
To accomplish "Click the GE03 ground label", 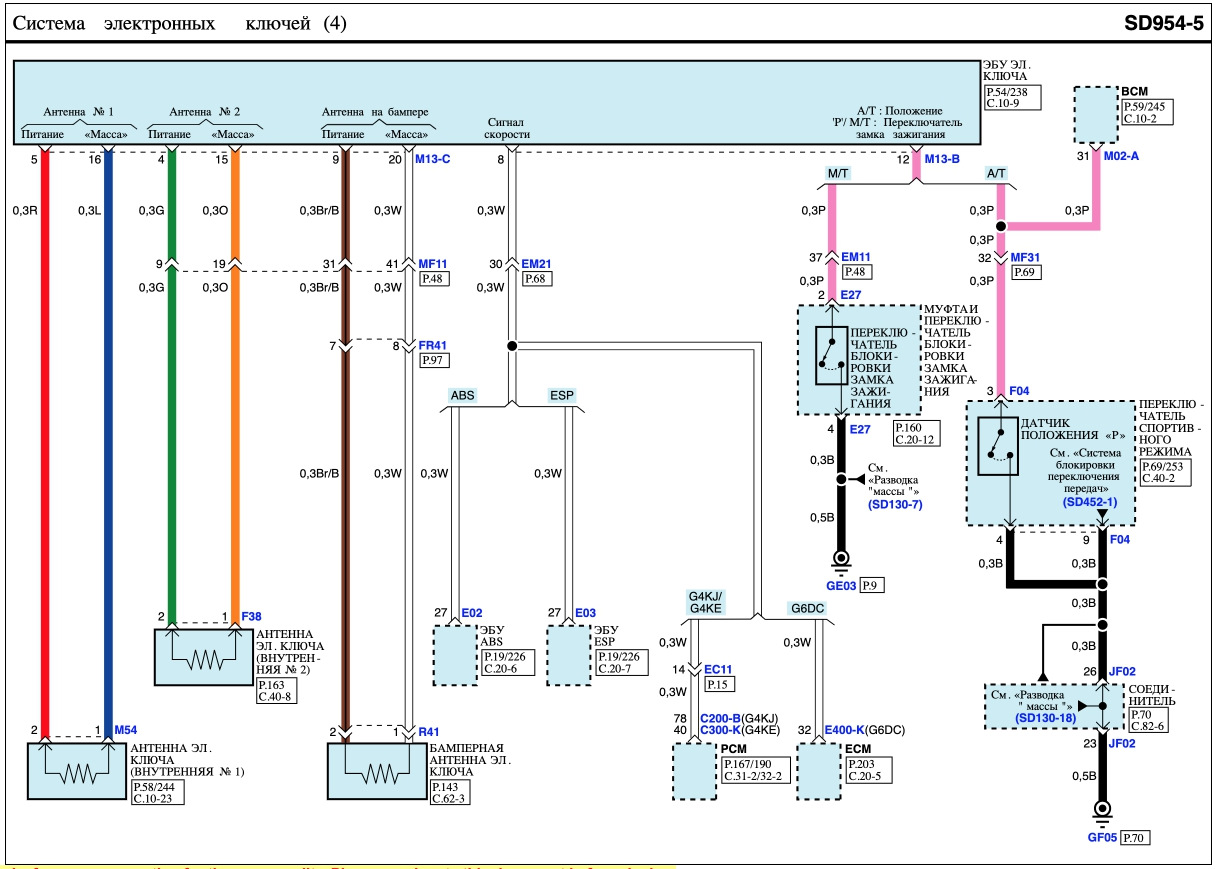I will pyautogui.click(x=841, y=586).
